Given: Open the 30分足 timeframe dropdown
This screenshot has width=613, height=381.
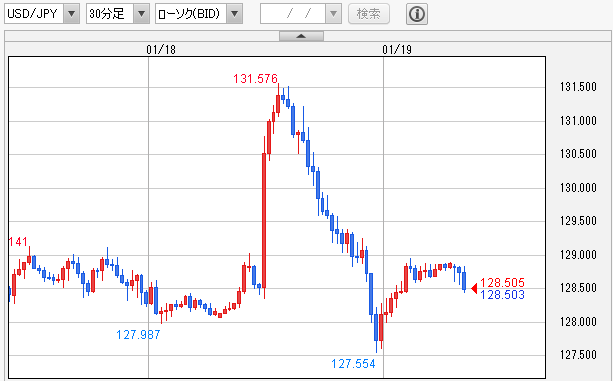Looking at the screenshot, I should coord(118,14).
